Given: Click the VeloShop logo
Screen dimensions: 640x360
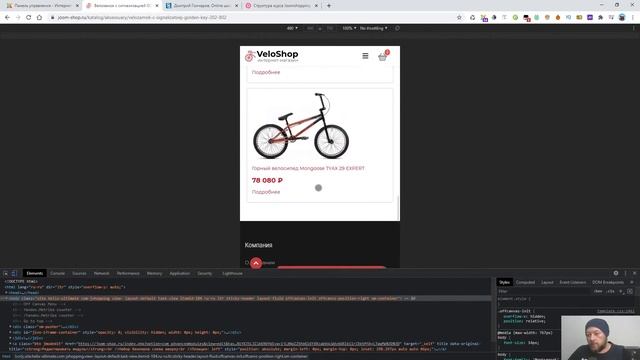Looking at the screenshot, I should pos(272,56).
